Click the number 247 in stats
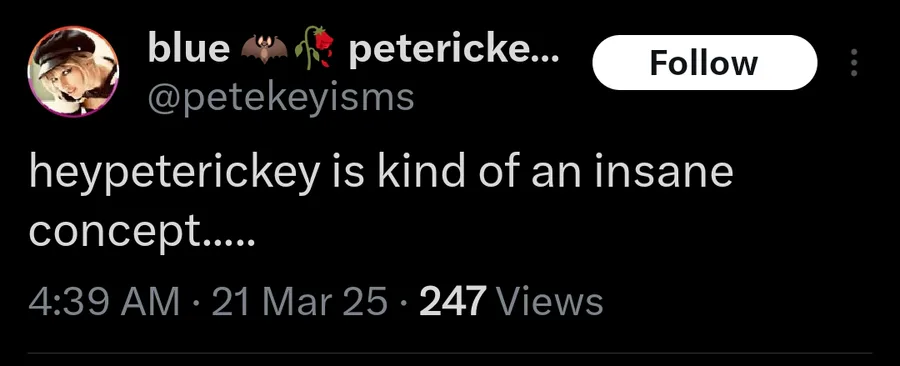The image size is (900, 366). click(x=453, y=302)
